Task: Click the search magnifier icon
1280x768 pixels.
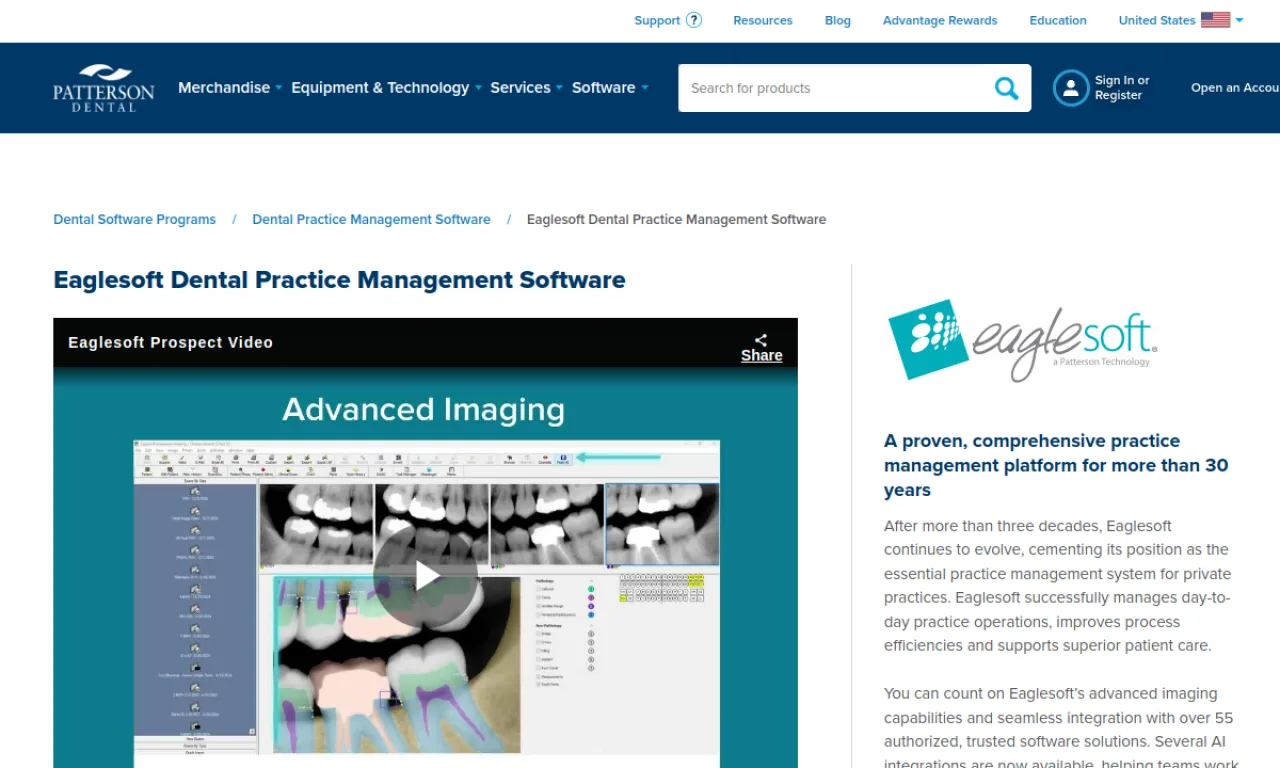Action: click(x=1006, y=88)
